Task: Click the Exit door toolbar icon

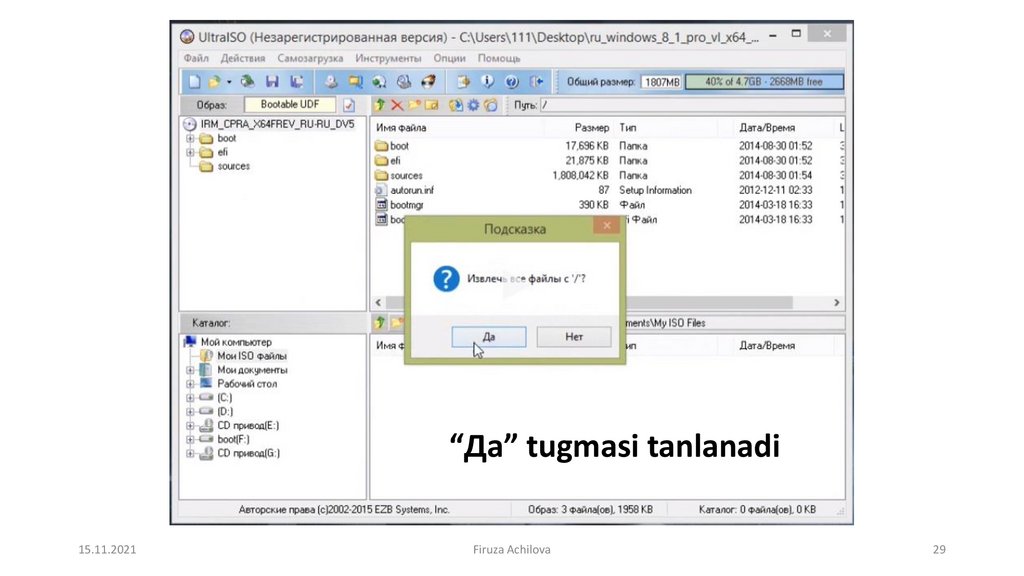Action: tap(537, 82)
